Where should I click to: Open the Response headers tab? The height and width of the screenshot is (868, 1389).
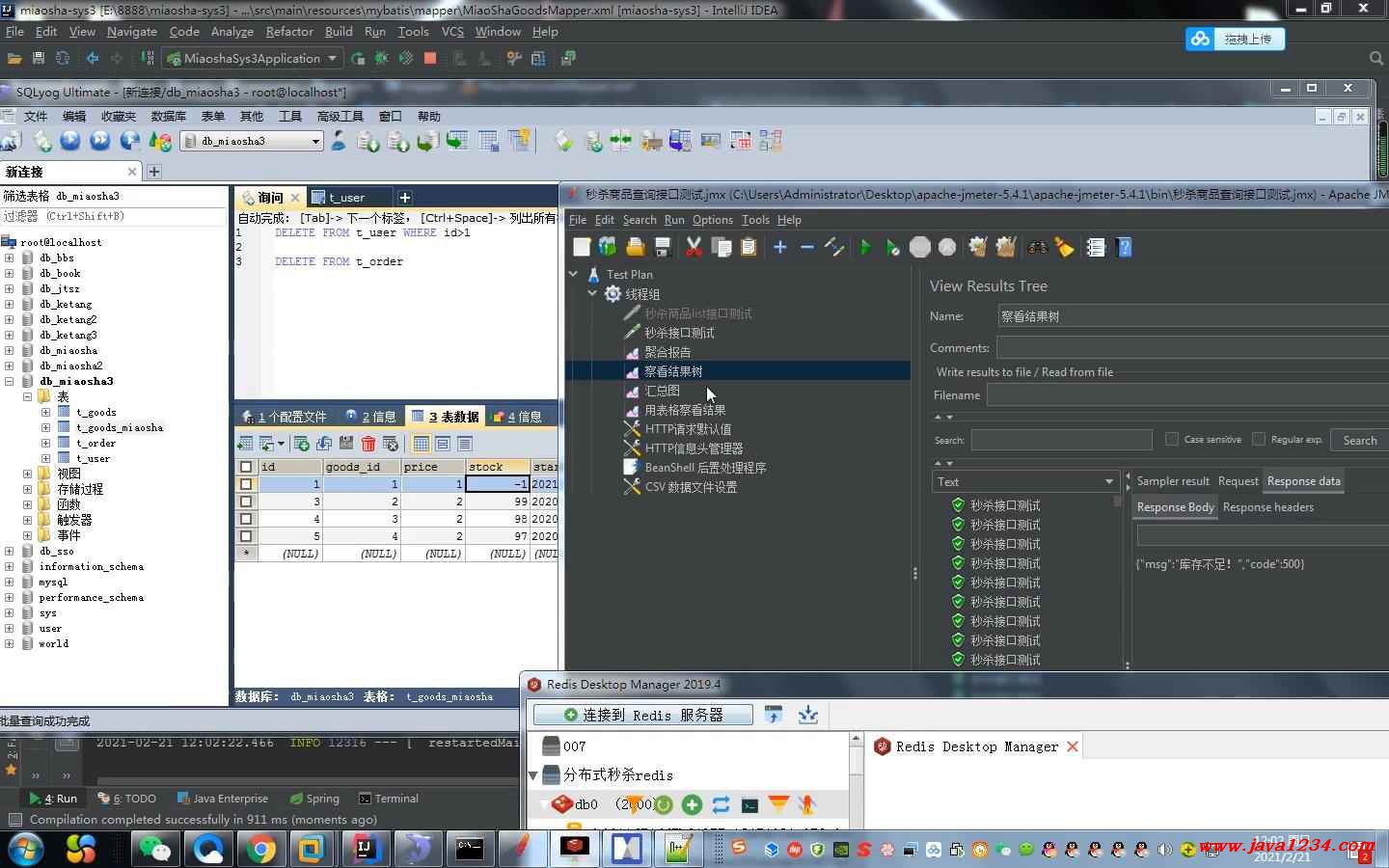[x=1267, y=507]
